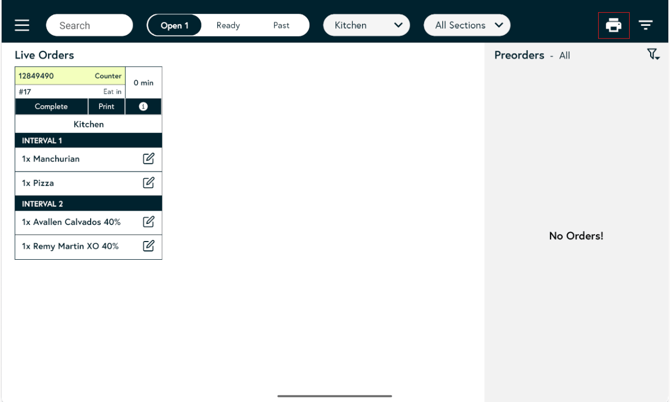Click the Preorders funnel filter icon
Viewport: 670px width, 402px height.
652,56
